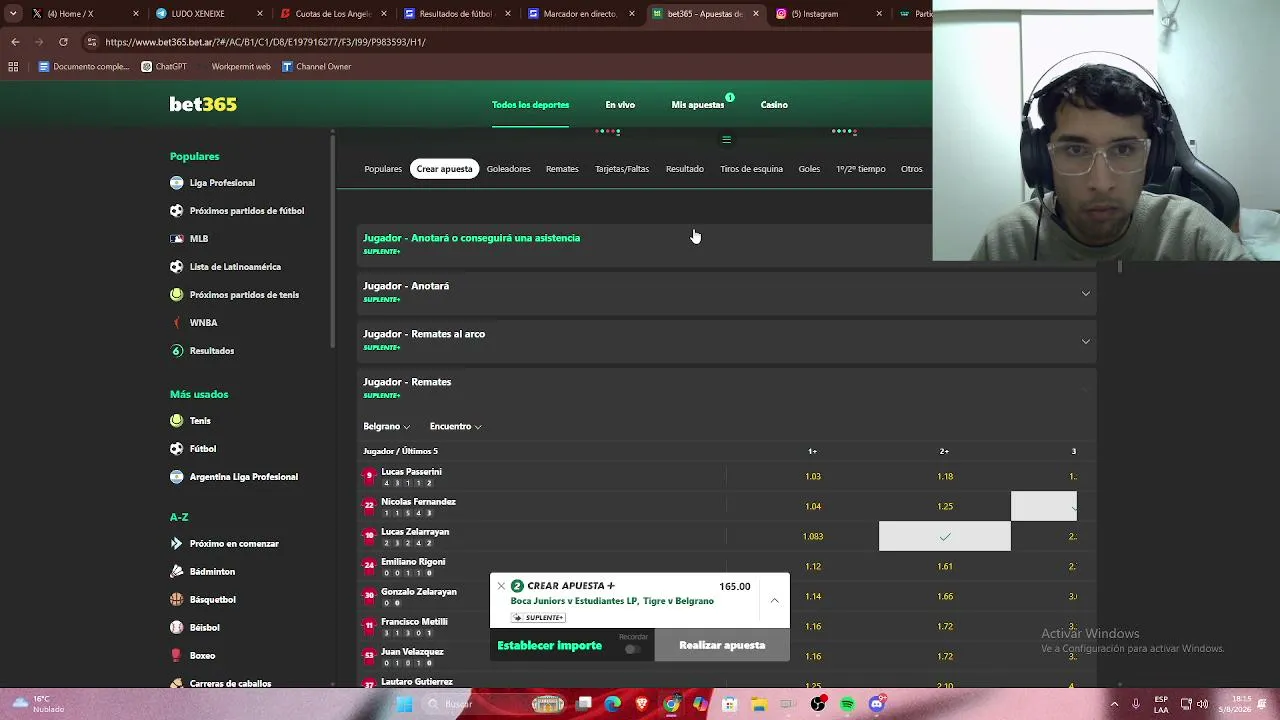Select Lucas Zelarrayan 1+ odds 1.083
Viewport: 1280px width, 720px height.
[x=813, y=536]
